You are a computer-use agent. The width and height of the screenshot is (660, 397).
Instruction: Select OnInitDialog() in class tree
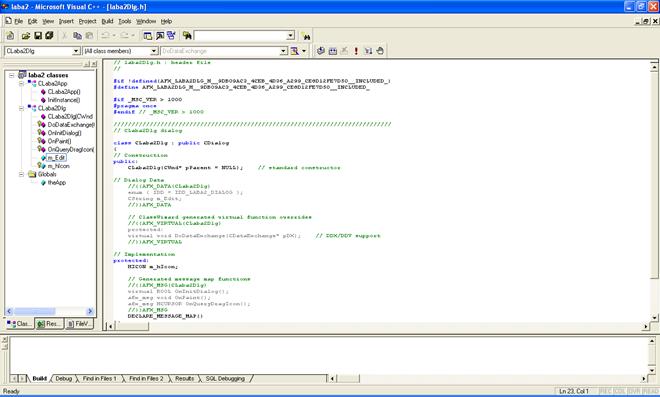coord(64,133)
